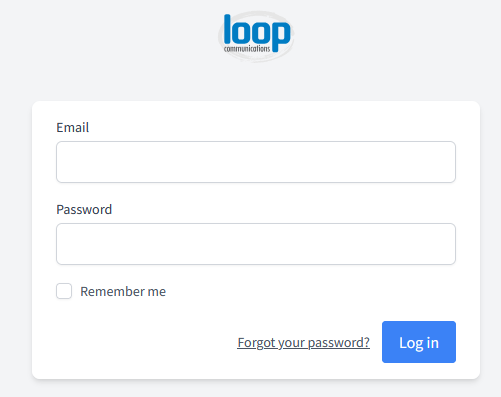Click the Loop Communications logo
The height and width of the screenshot is (397, 501).
256,36
